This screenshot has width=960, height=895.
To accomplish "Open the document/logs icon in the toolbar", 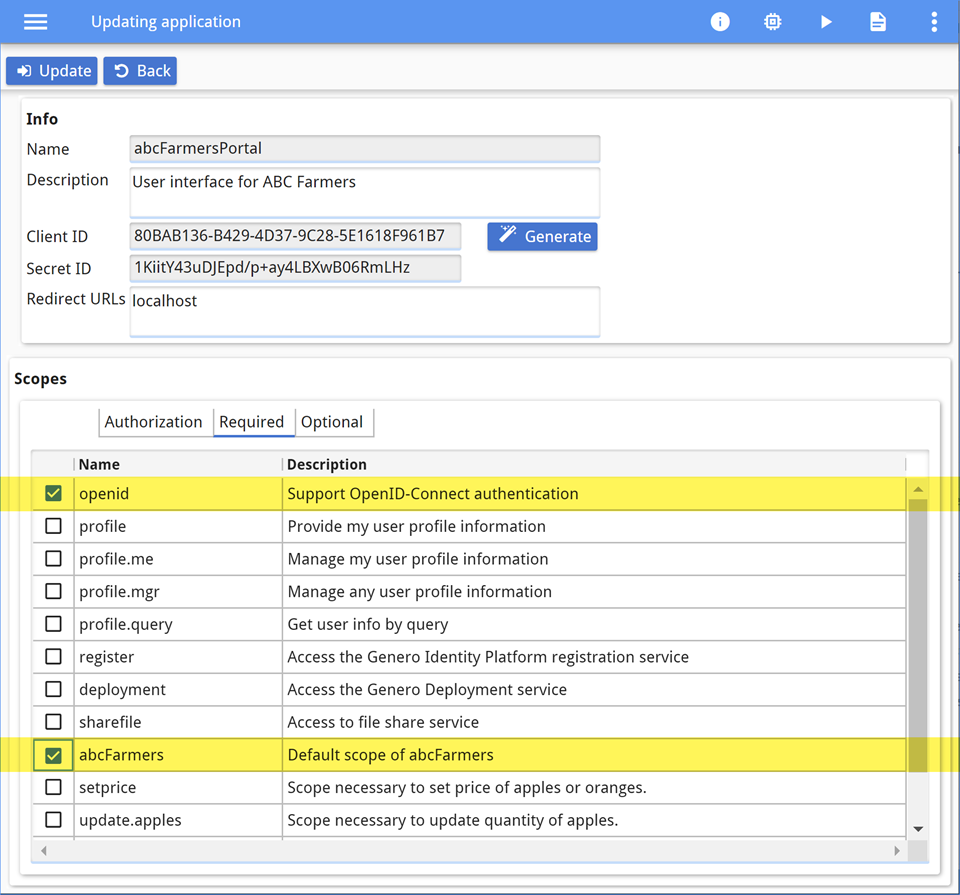I will coord(878,21).
